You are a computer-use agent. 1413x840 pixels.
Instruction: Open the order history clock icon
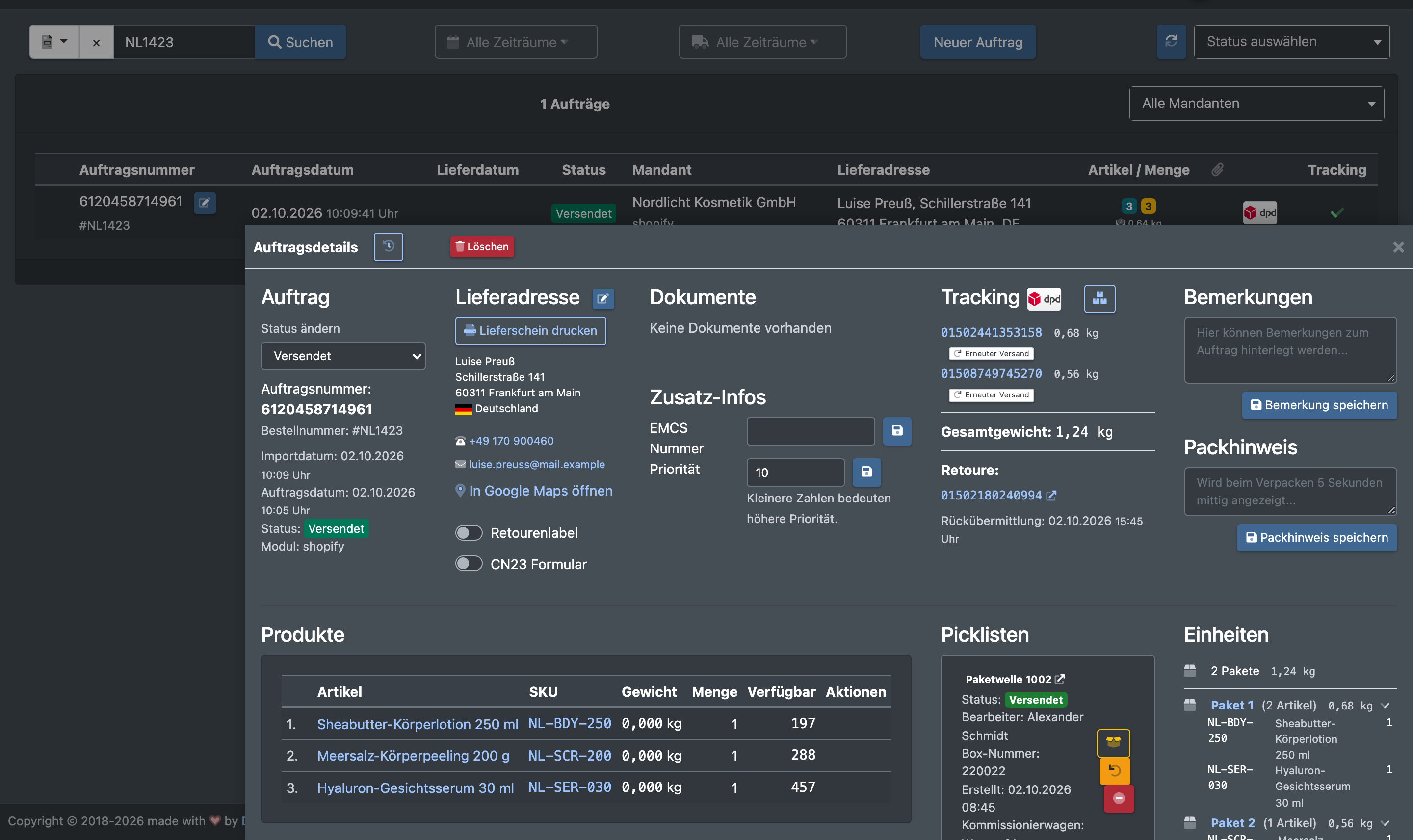[x=388, y=246]
